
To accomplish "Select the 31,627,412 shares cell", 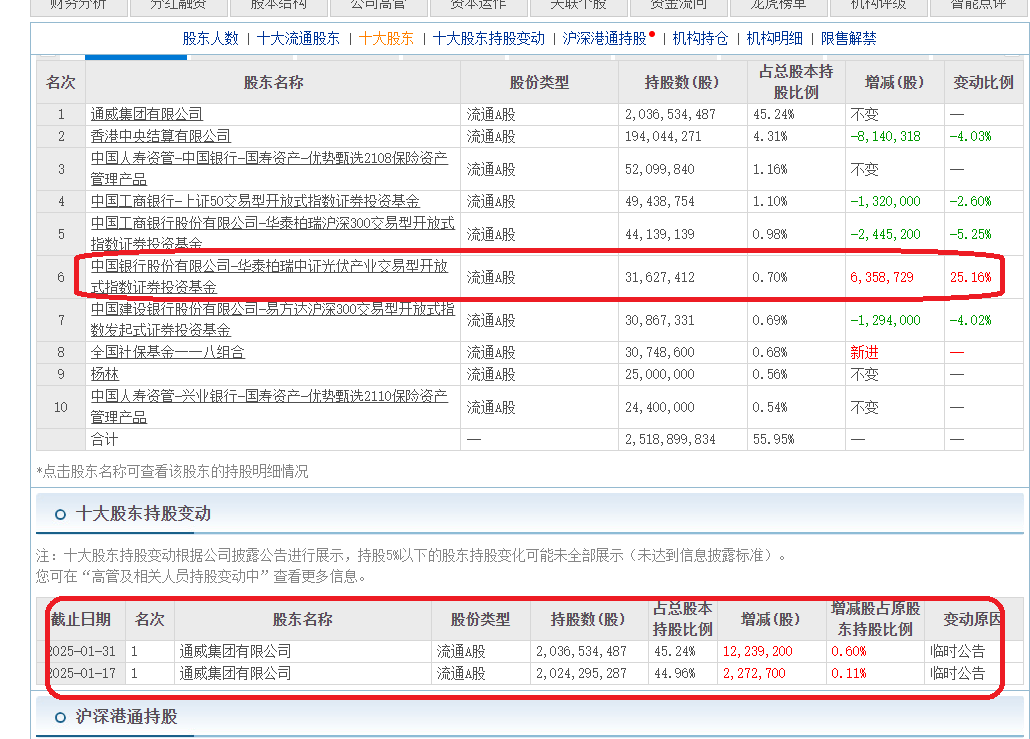I will 660,277.
